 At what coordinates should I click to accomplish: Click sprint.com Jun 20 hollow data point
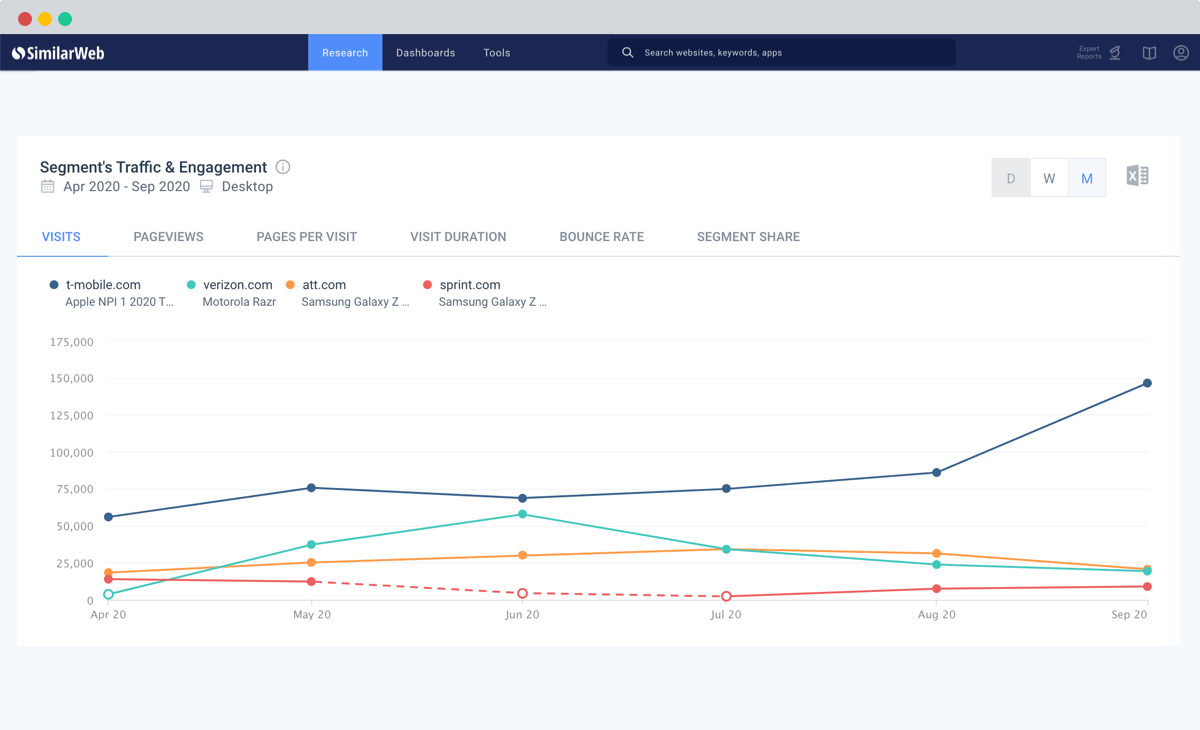pos(523,594)
